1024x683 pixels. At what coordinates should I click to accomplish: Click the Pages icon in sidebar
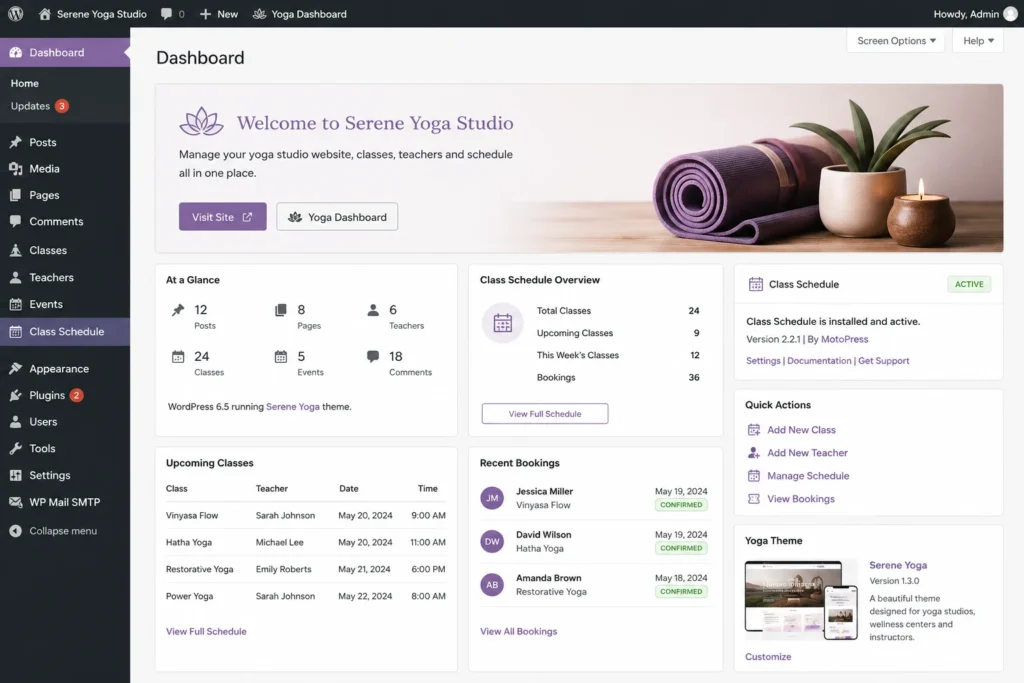tap(16, 195)
